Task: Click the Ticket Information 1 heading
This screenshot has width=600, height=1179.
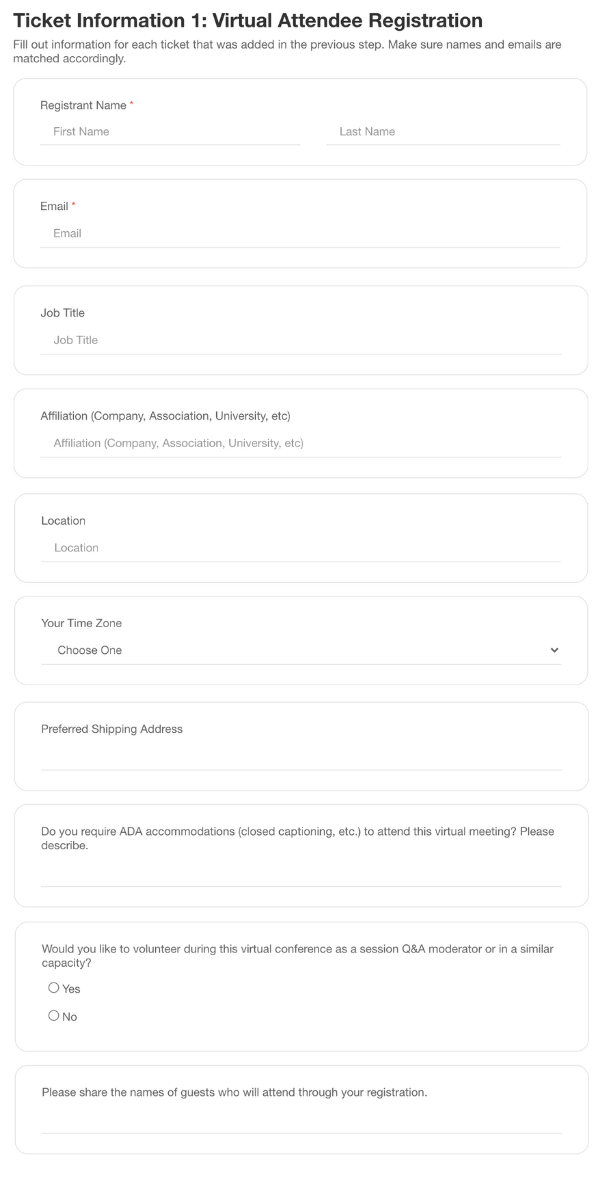Action: point(248,20)
